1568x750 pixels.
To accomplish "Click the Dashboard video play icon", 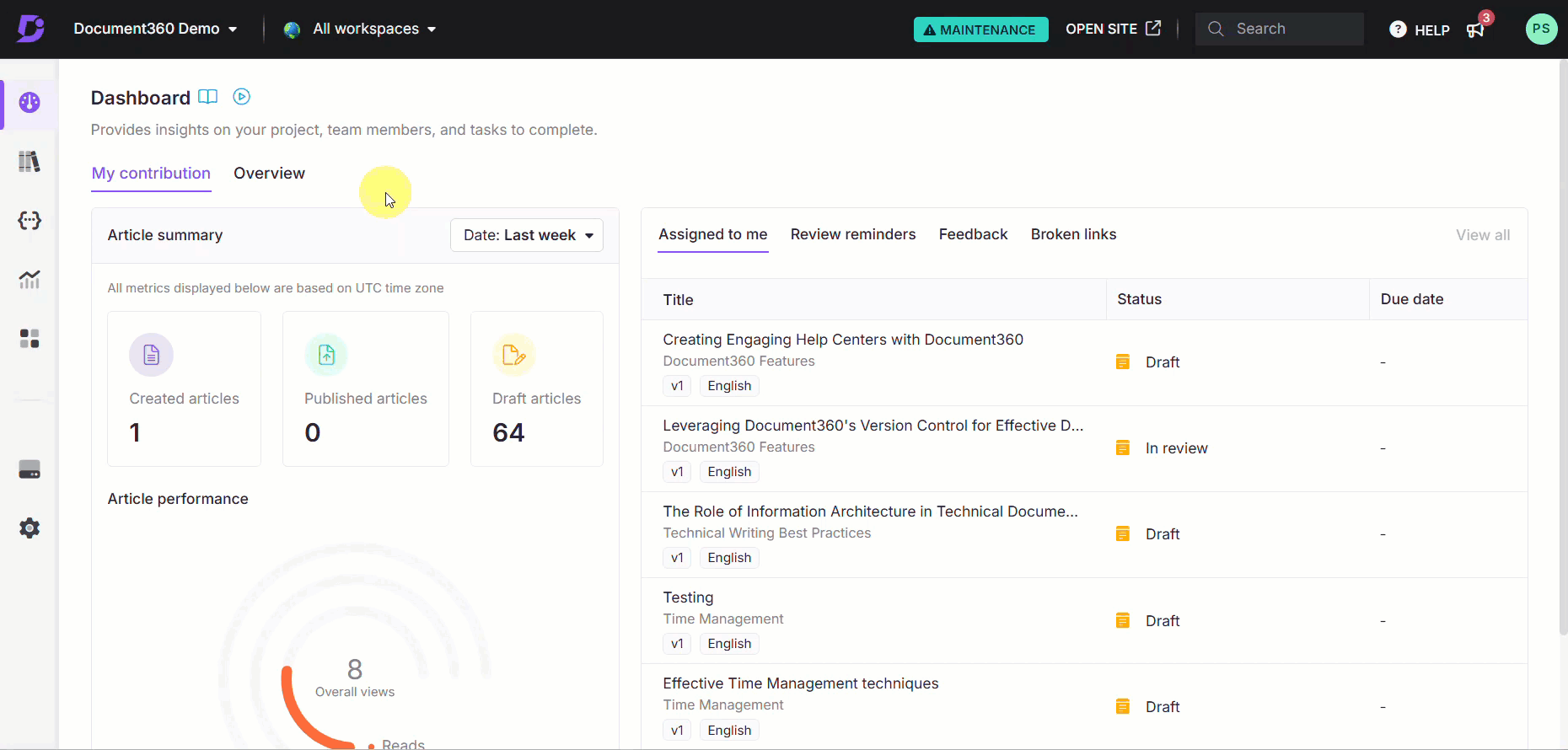I will click(x=242, y=97).
